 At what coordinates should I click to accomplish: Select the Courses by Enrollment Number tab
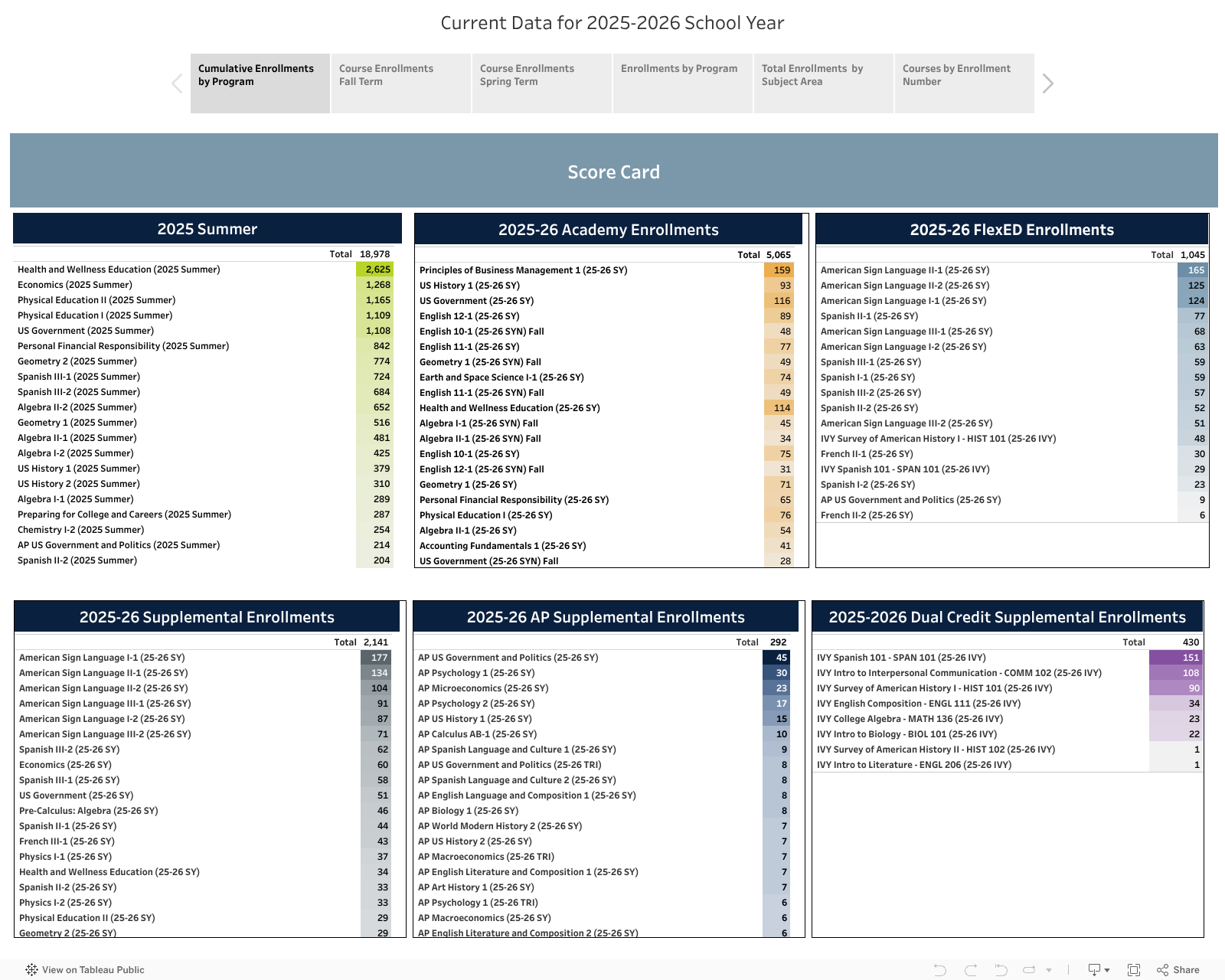(x=964, y=83)
